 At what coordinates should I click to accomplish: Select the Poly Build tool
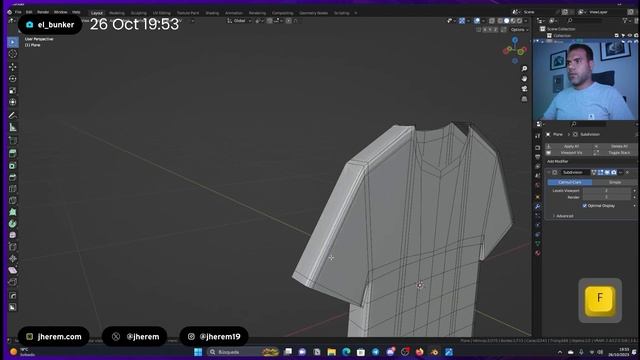[x=13, y=212]
